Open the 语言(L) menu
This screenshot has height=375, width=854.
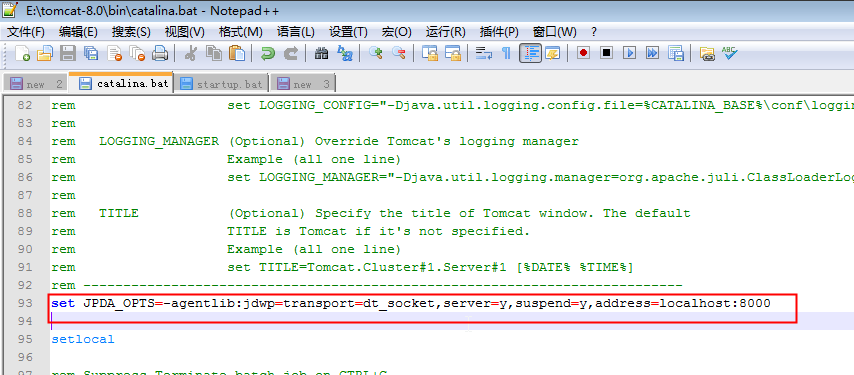point(295,32)
